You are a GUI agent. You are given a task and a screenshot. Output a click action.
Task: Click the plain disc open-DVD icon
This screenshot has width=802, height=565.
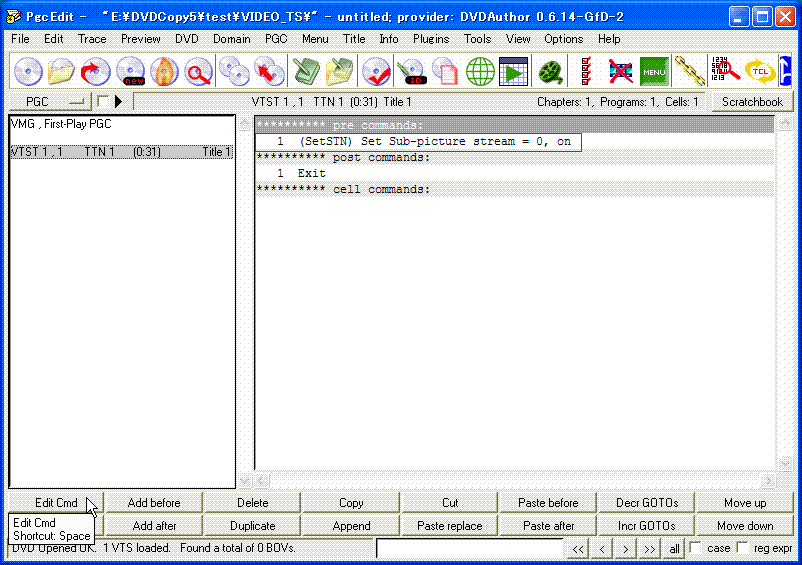28,71
